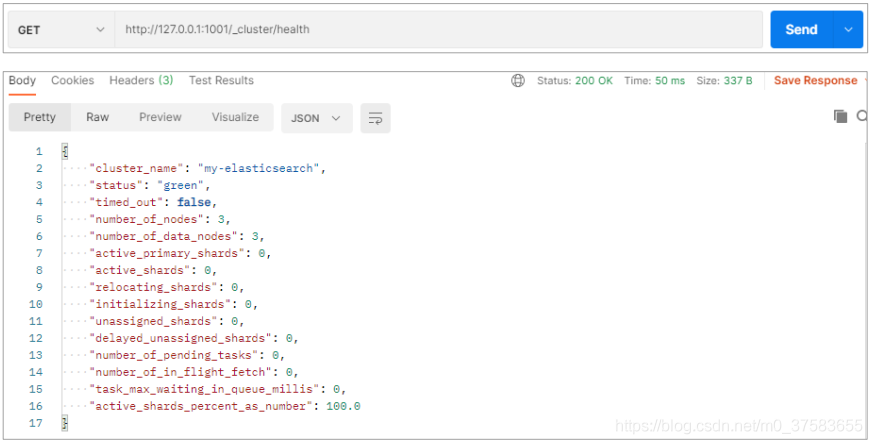Select the Body tab

[22, 81]
